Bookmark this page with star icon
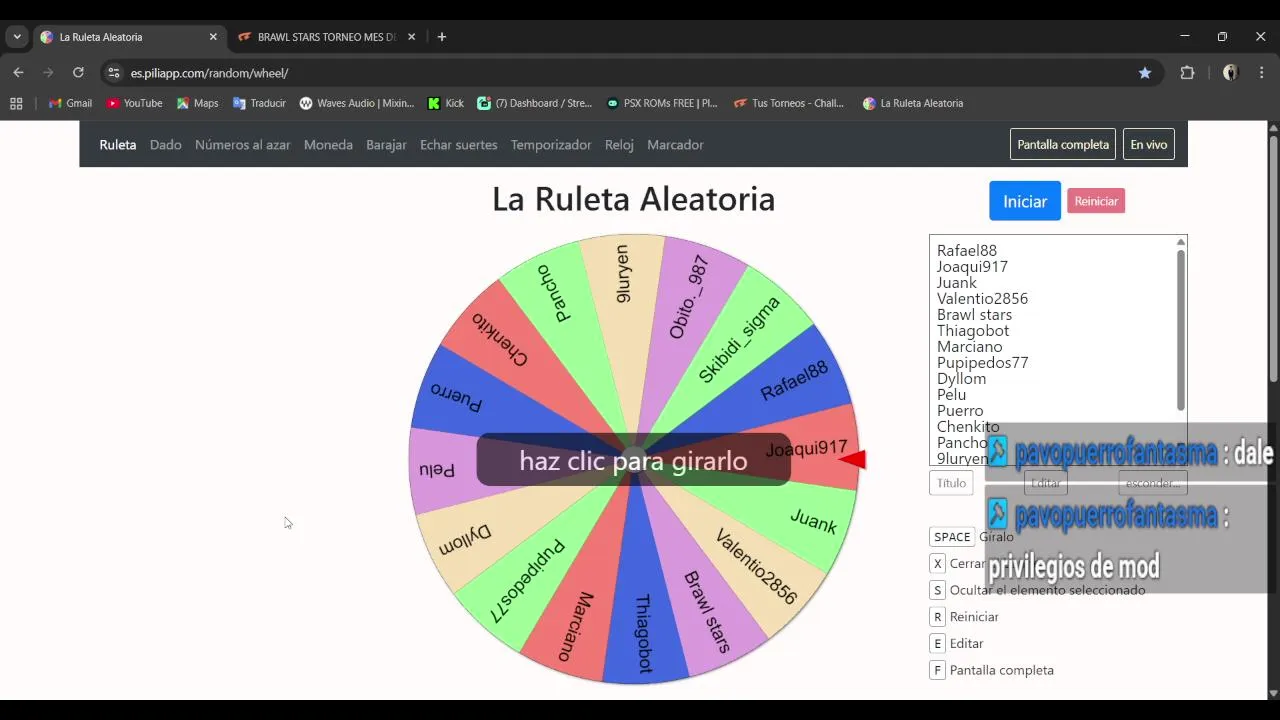The height and width of the screenshot is (720, 1280). coord(1145,73)
